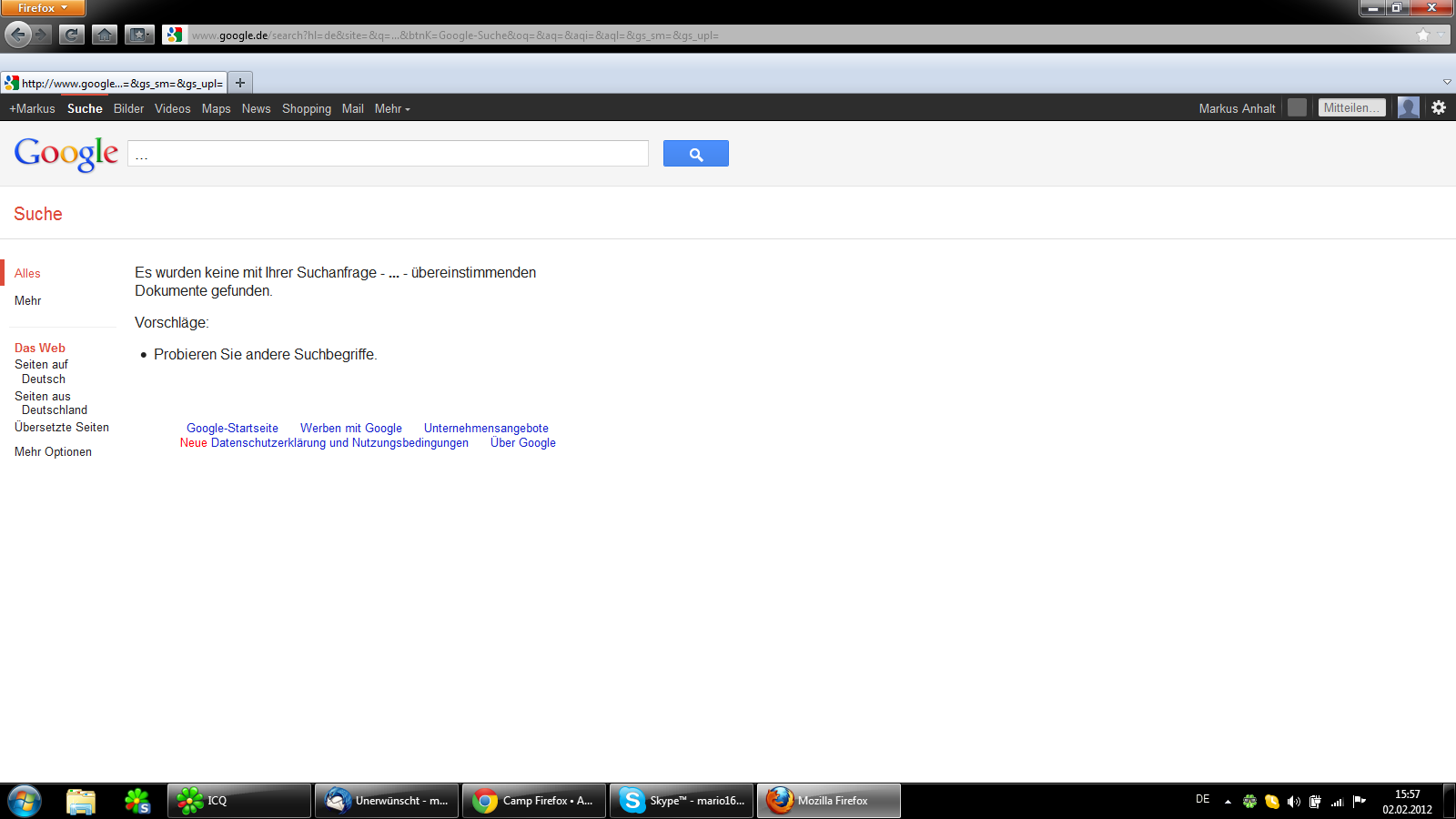Filter to Seiten aus Deutschland
The width and height of the screenshot is (1456, 819).
click(x=51, y=403)
